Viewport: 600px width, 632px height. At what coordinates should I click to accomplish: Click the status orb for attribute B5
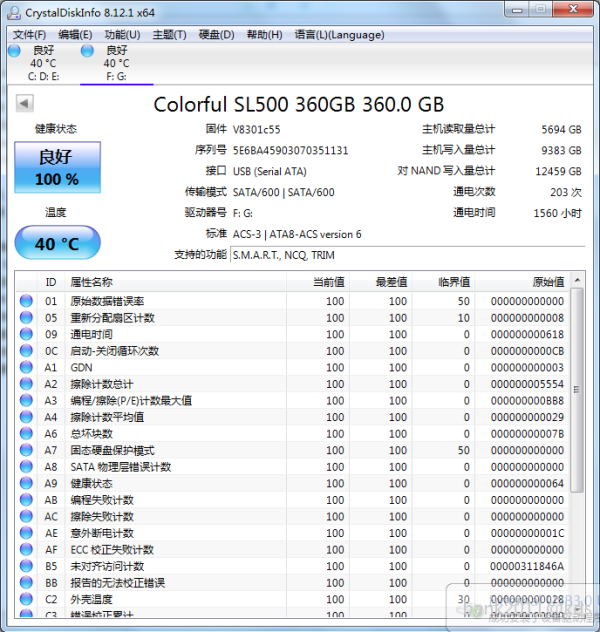26,566
